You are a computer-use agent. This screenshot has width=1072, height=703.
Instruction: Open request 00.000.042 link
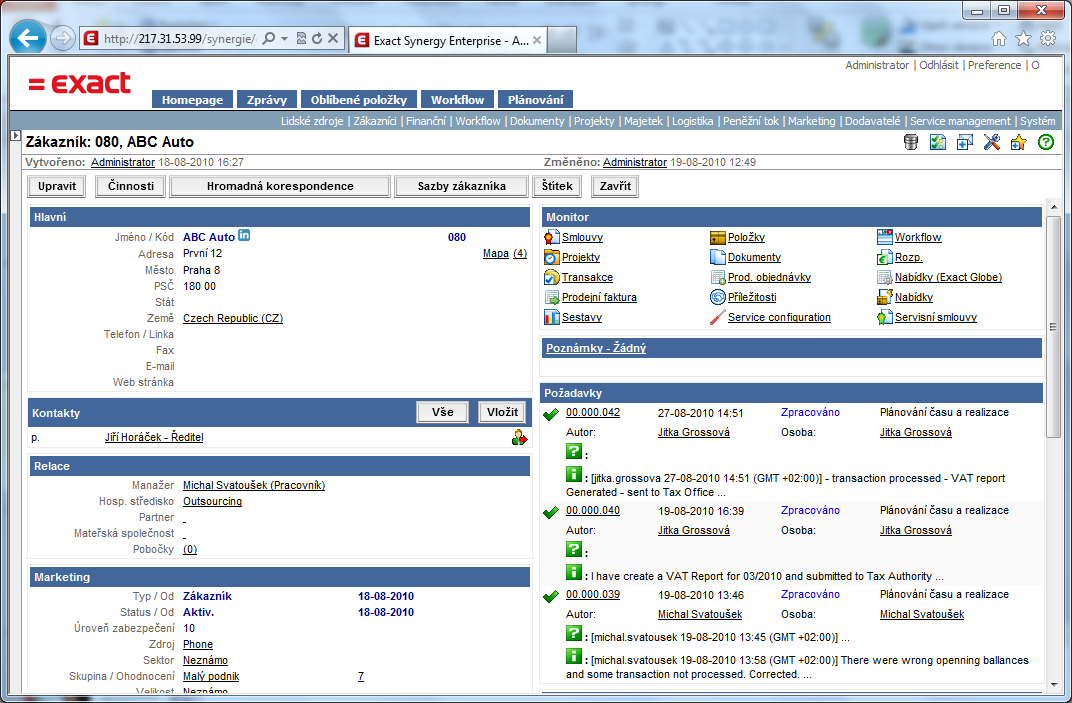593,412
